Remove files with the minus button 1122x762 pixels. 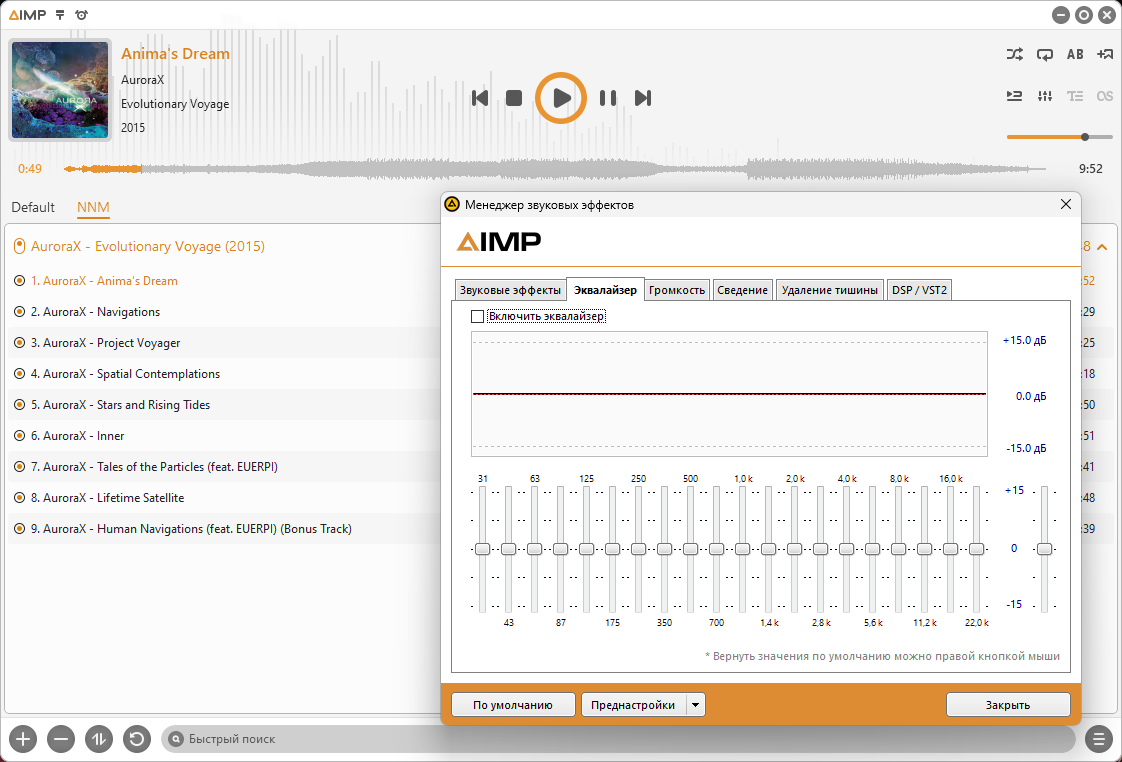[61, 739]
